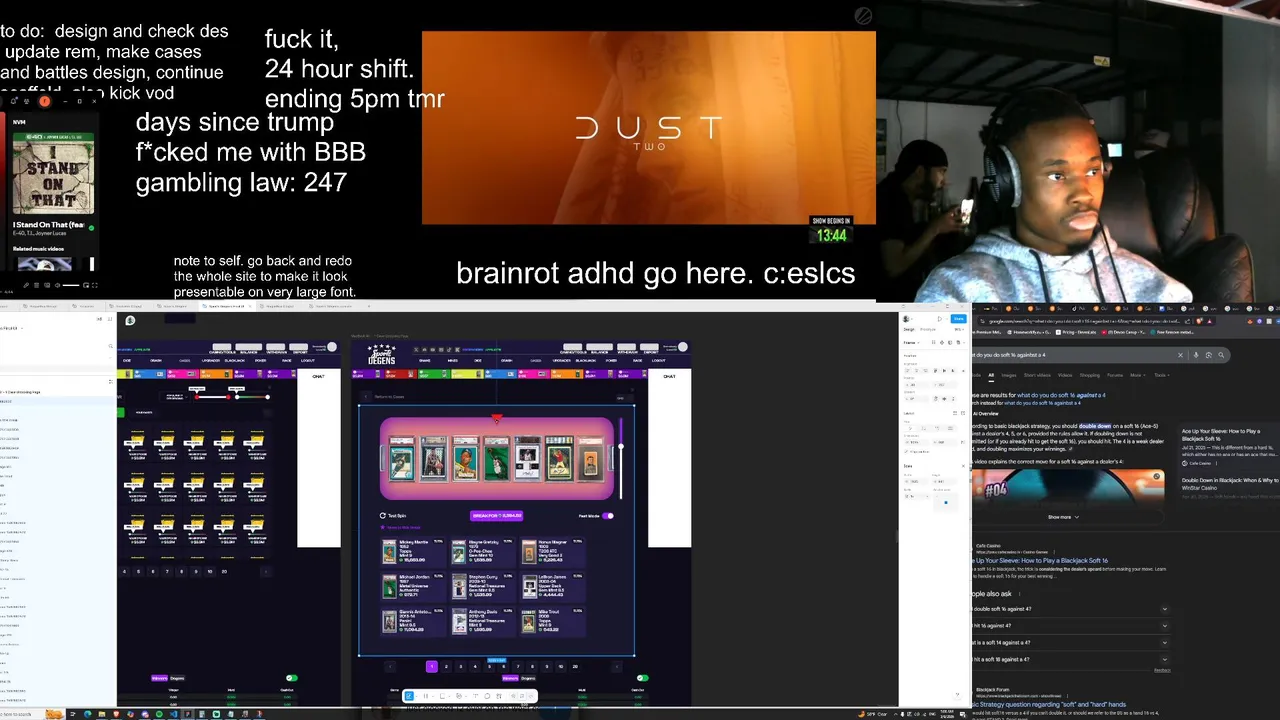
Task: Click the Sports Degens logo in unboxing frame
Action: (382, 354)
